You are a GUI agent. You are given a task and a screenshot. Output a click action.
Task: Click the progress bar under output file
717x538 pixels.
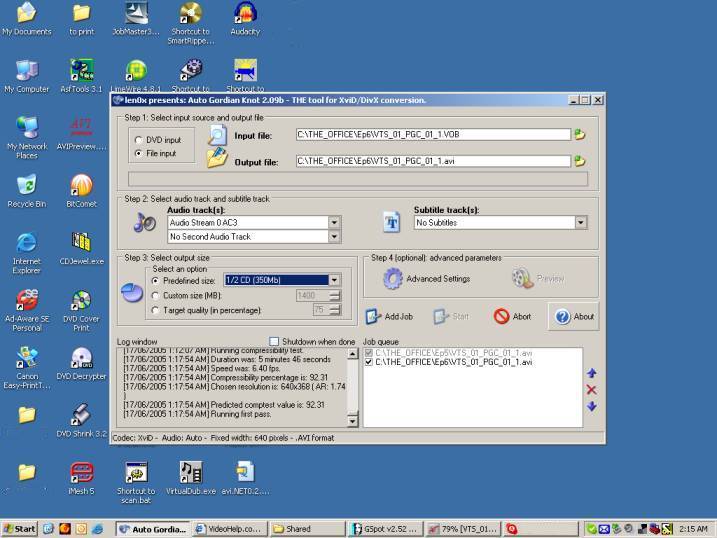click(x=358, y=179)
